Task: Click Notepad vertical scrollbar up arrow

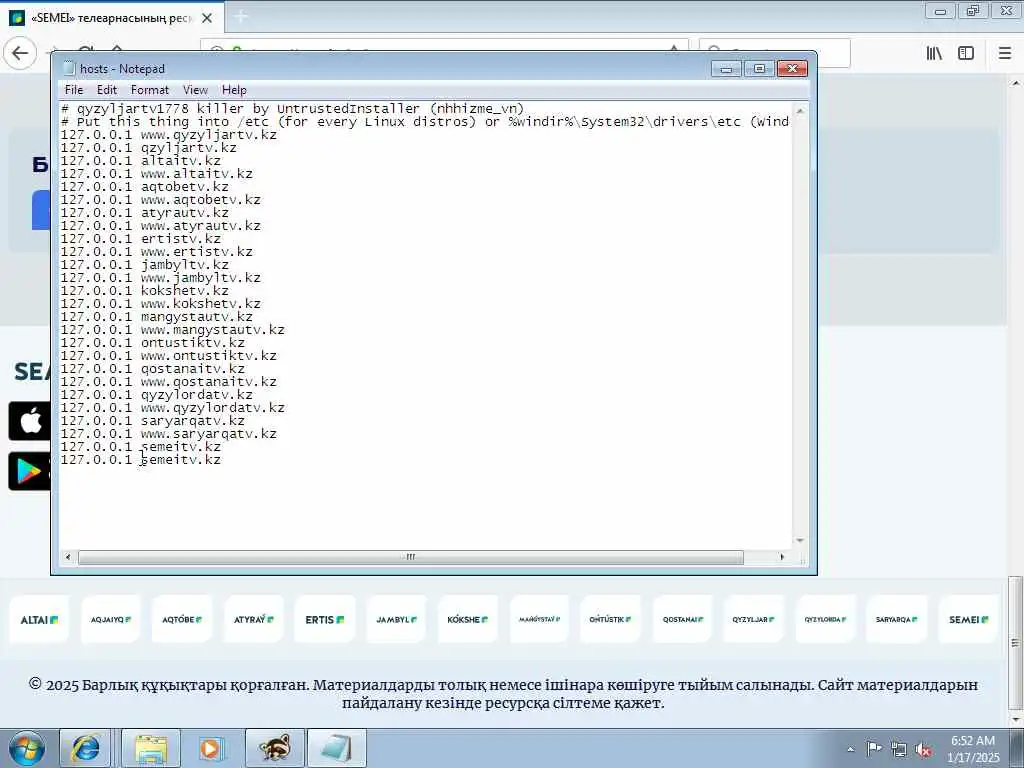Action: (x=800, y=112)
